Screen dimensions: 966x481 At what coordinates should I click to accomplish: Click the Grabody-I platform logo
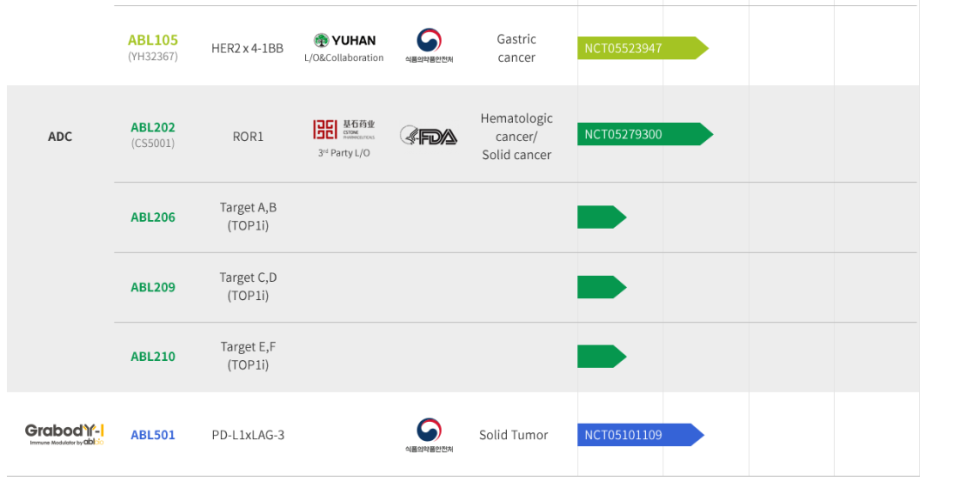64,434
